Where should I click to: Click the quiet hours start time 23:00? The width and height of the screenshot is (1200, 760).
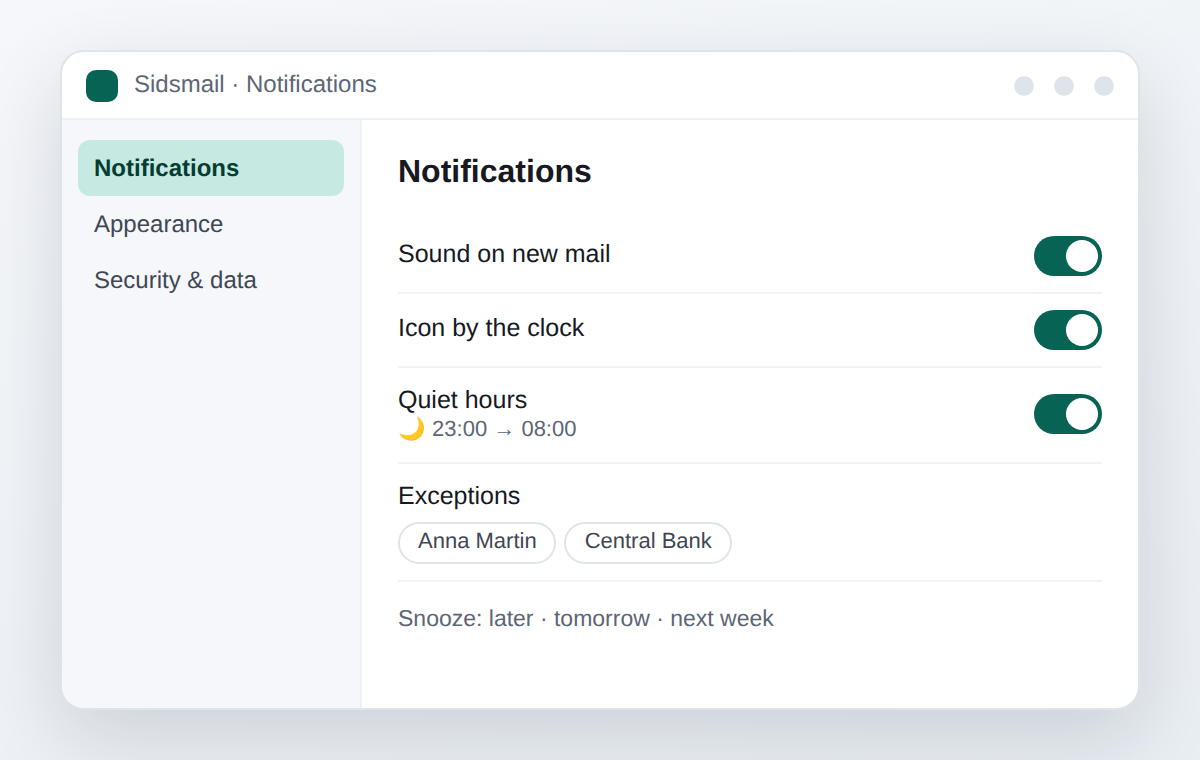click(x=460, y=429)
